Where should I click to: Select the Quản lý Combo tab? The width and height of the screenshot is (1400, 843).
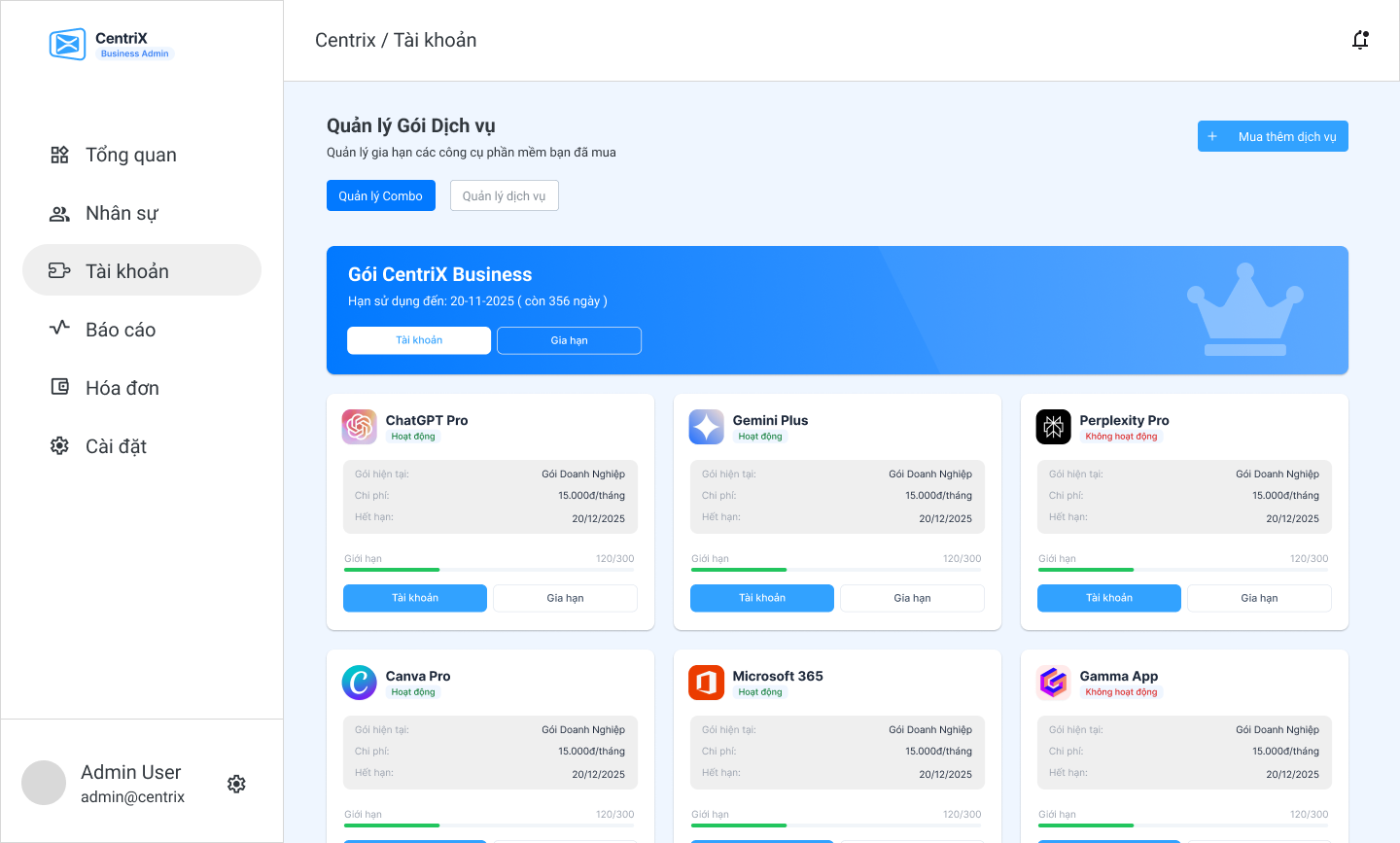[381, 195]
